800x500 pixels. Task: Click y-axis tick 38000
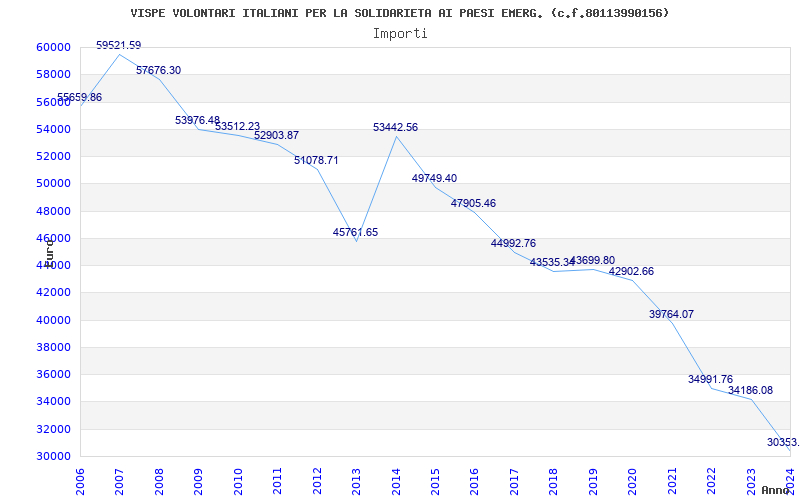click(x=53, y=347)
